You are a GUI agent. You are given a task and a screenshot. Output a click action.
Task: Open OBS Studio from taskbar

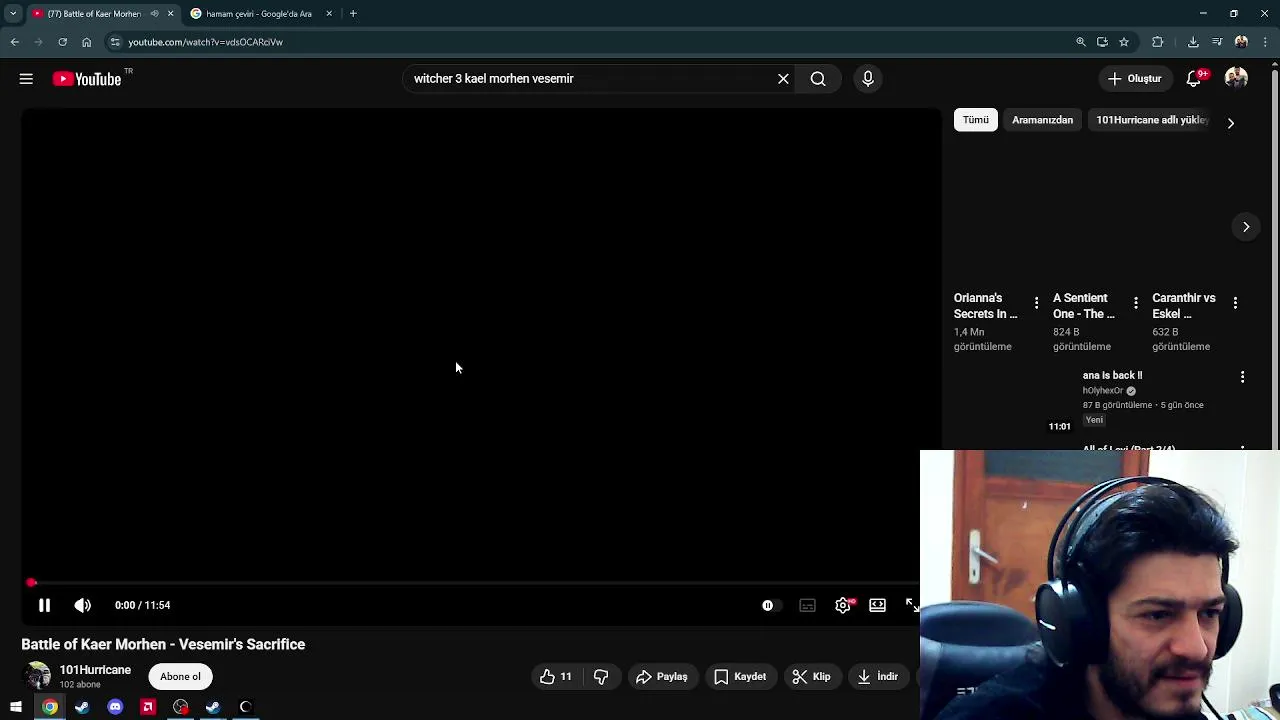180,707
